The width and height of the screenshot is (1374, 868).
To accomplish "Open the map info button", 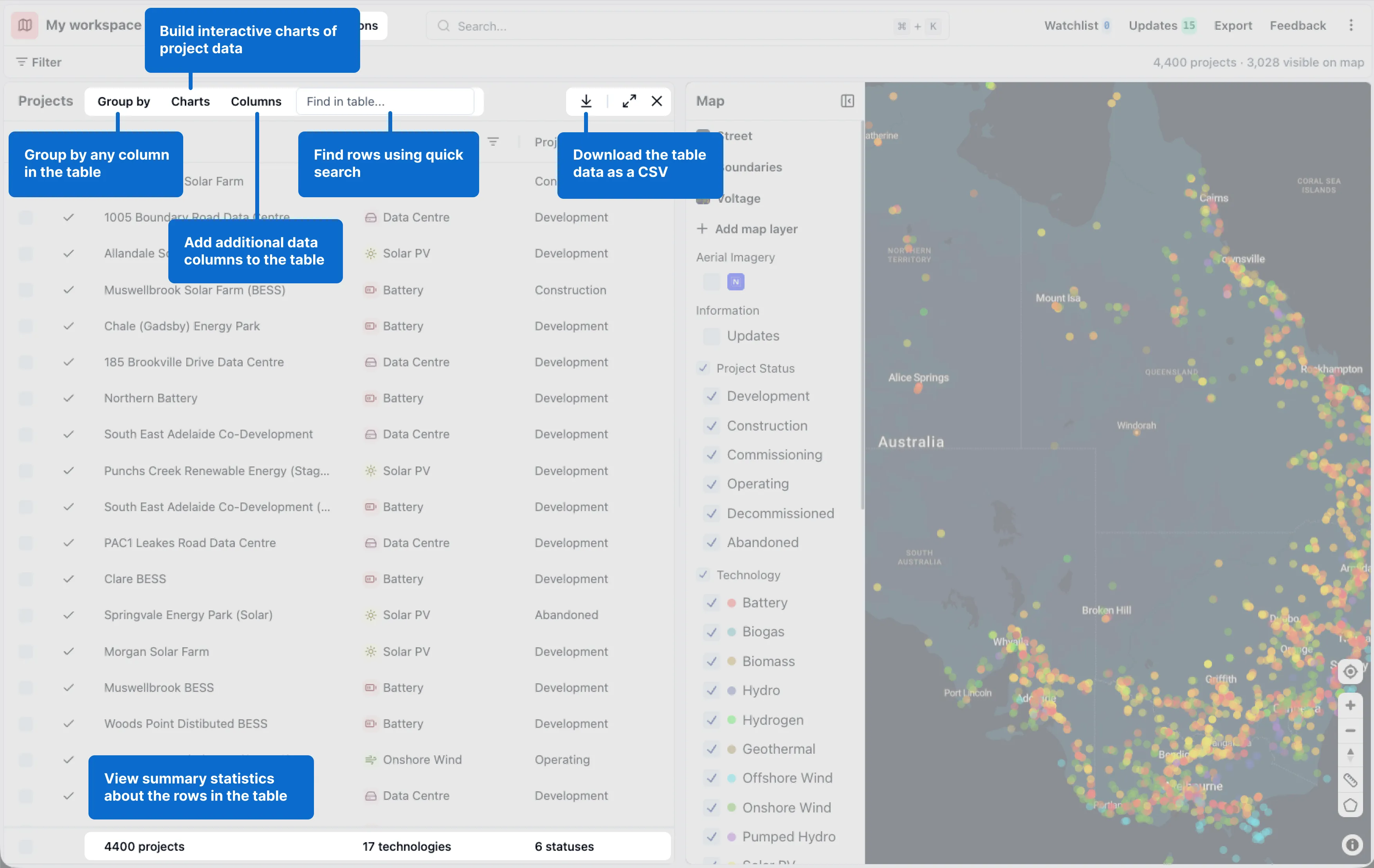I will (x=1352, y=845).
